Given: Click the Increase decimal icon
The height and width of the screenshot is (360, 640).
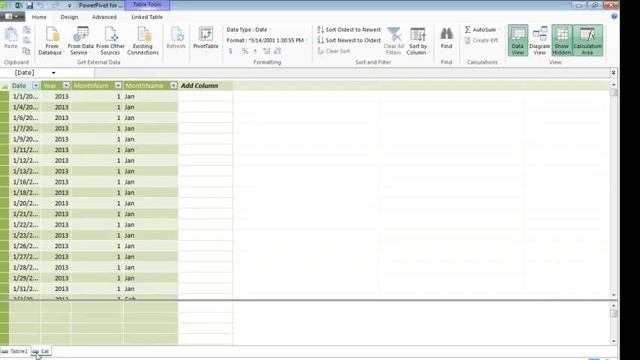Looking at the screenshot, I should [267, 51].
